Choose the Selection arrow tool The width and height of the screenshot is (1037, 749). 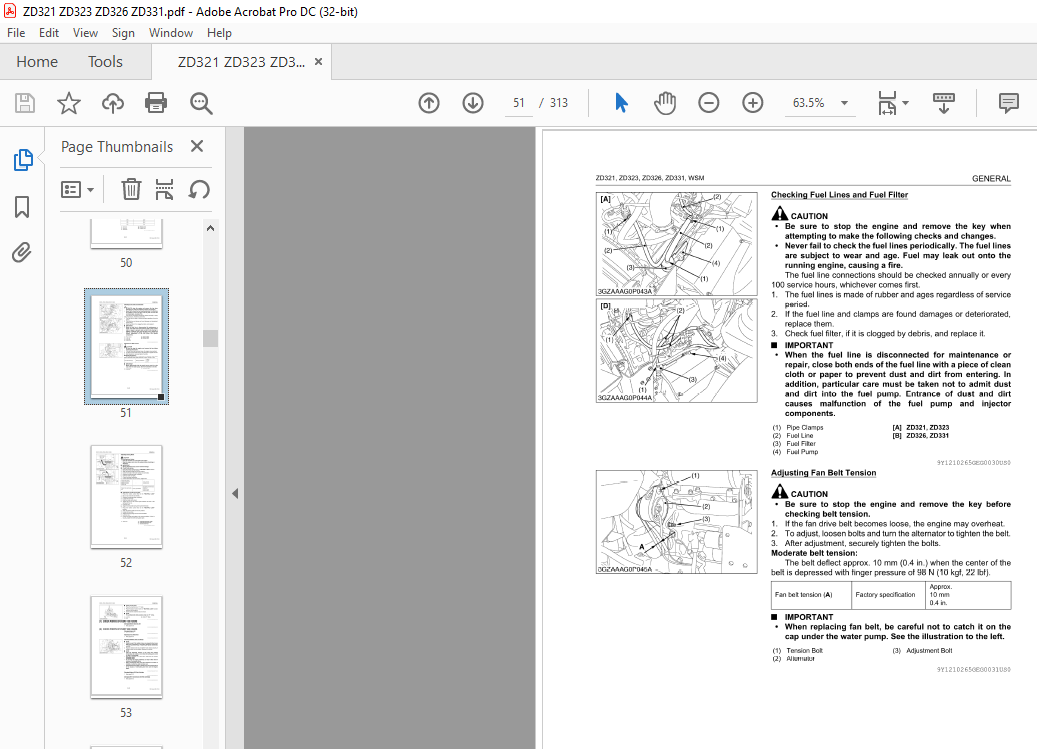coord(621,103)
